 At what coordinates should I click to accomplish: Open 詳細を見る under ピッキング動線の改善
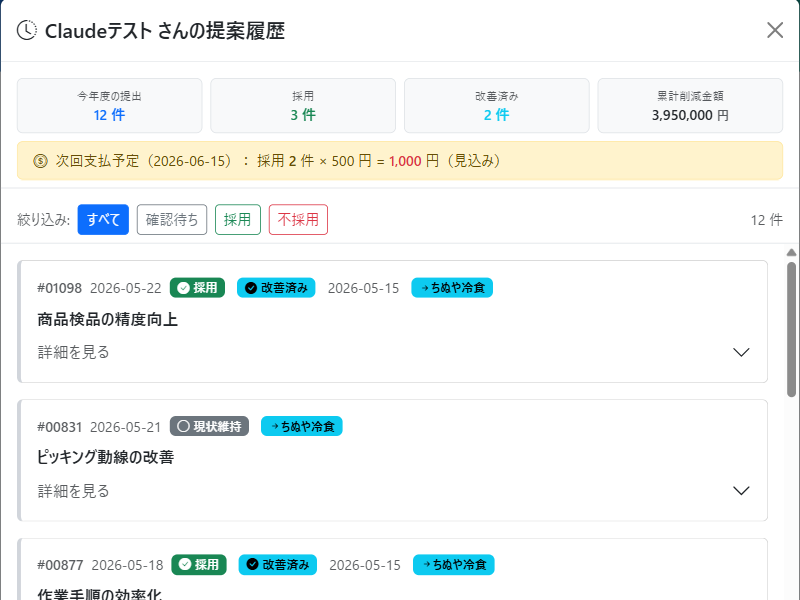click(73, 491)
